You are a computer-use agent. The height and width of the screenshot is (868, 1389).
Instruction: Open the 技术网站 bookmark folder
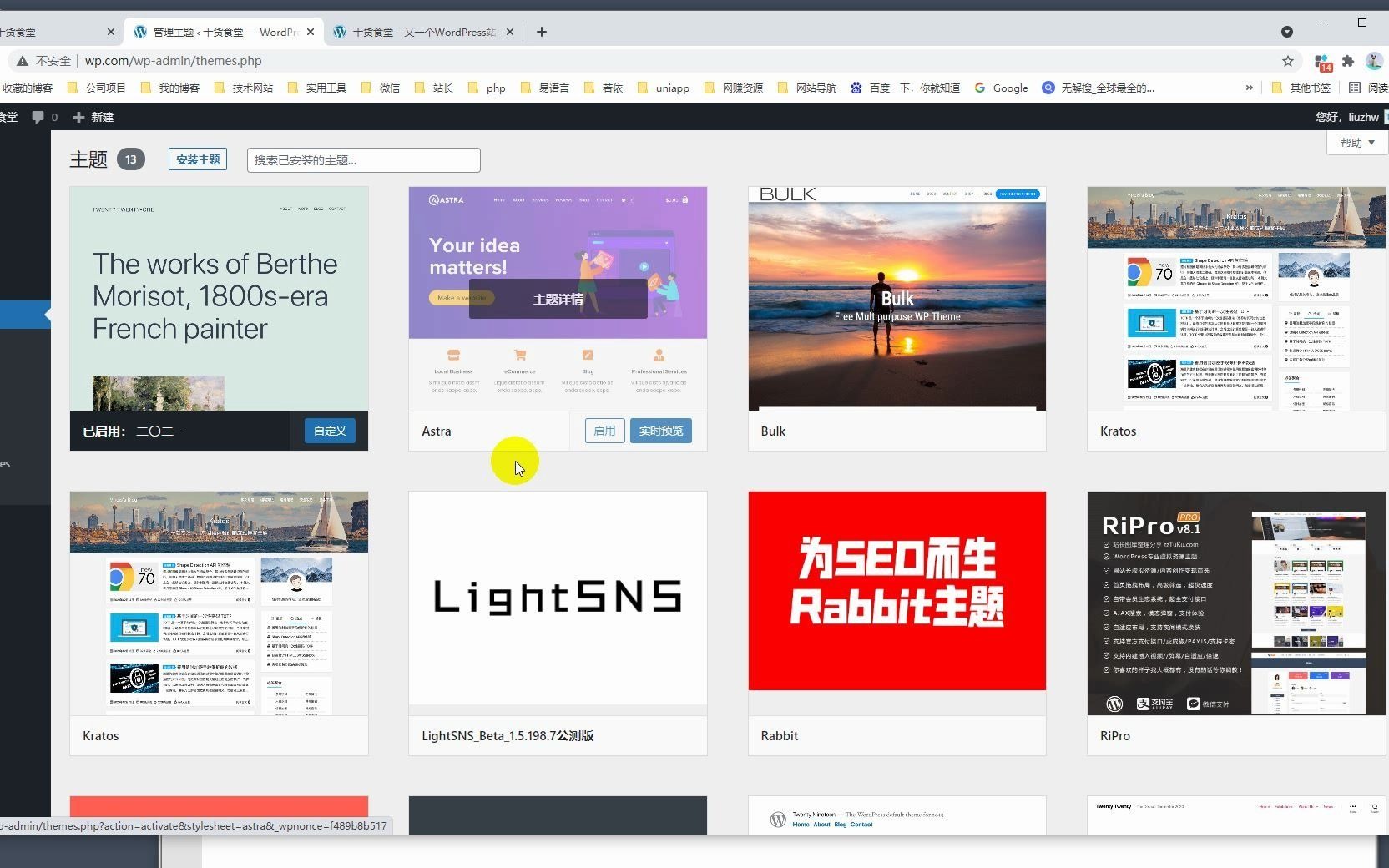244,88
